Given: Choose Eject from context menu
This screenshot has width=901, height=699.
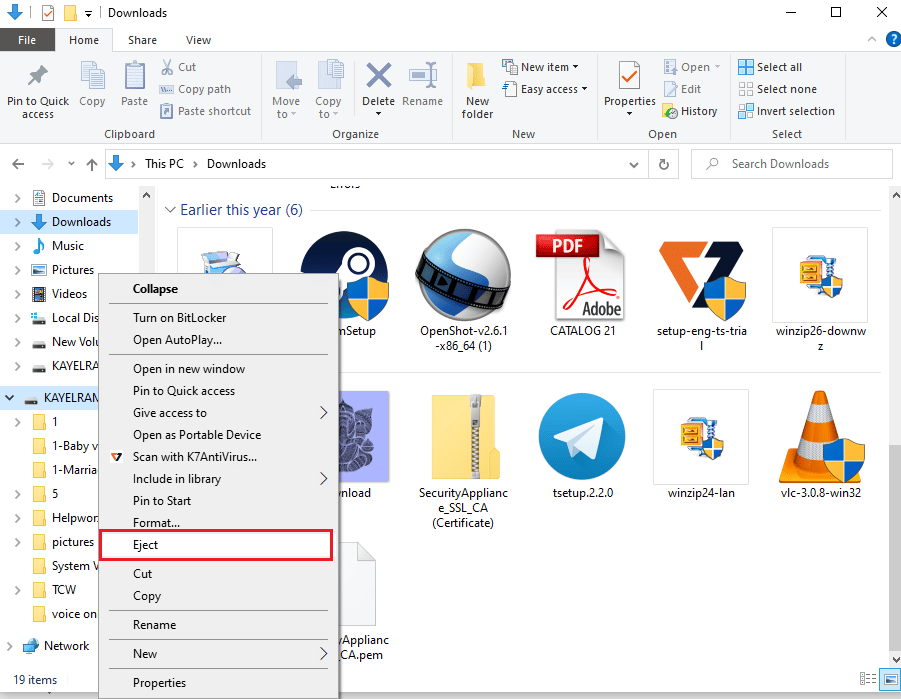Looking at the screenshot, I should [217, 545].
